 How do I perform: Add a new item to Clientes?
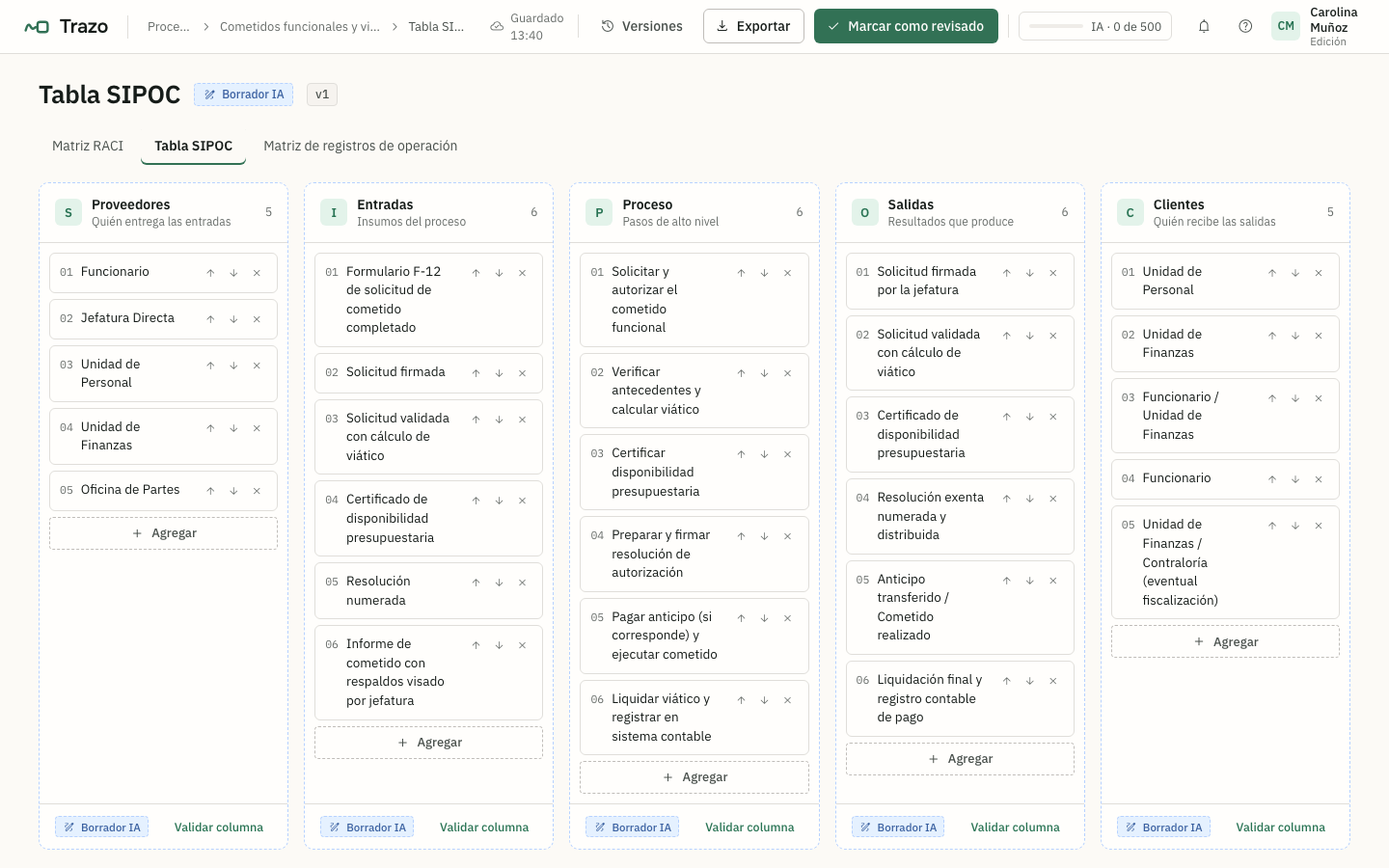(1225, 642)
